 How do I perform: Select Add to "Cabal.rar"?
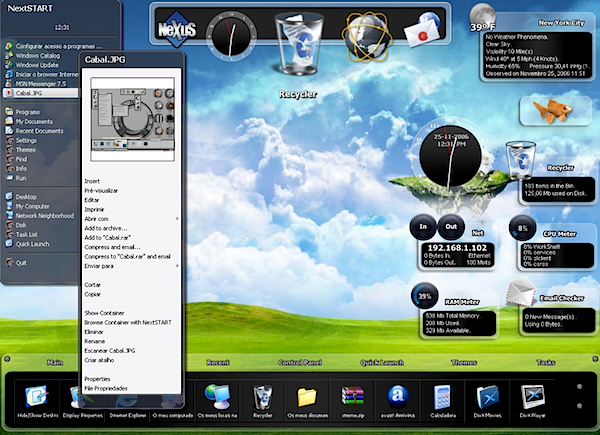[x=108, y=238]
